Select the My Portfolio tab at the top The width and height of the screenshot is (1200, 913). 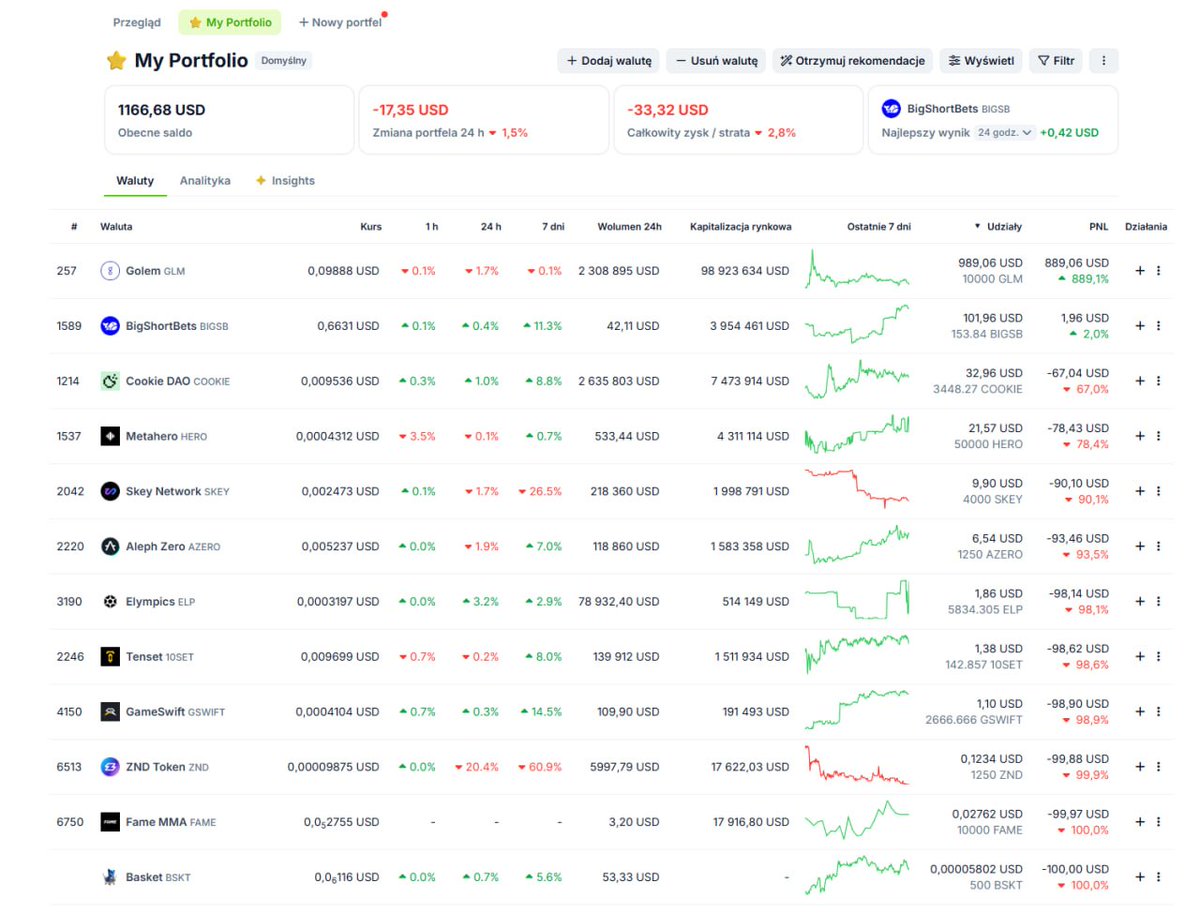(229, 22)
